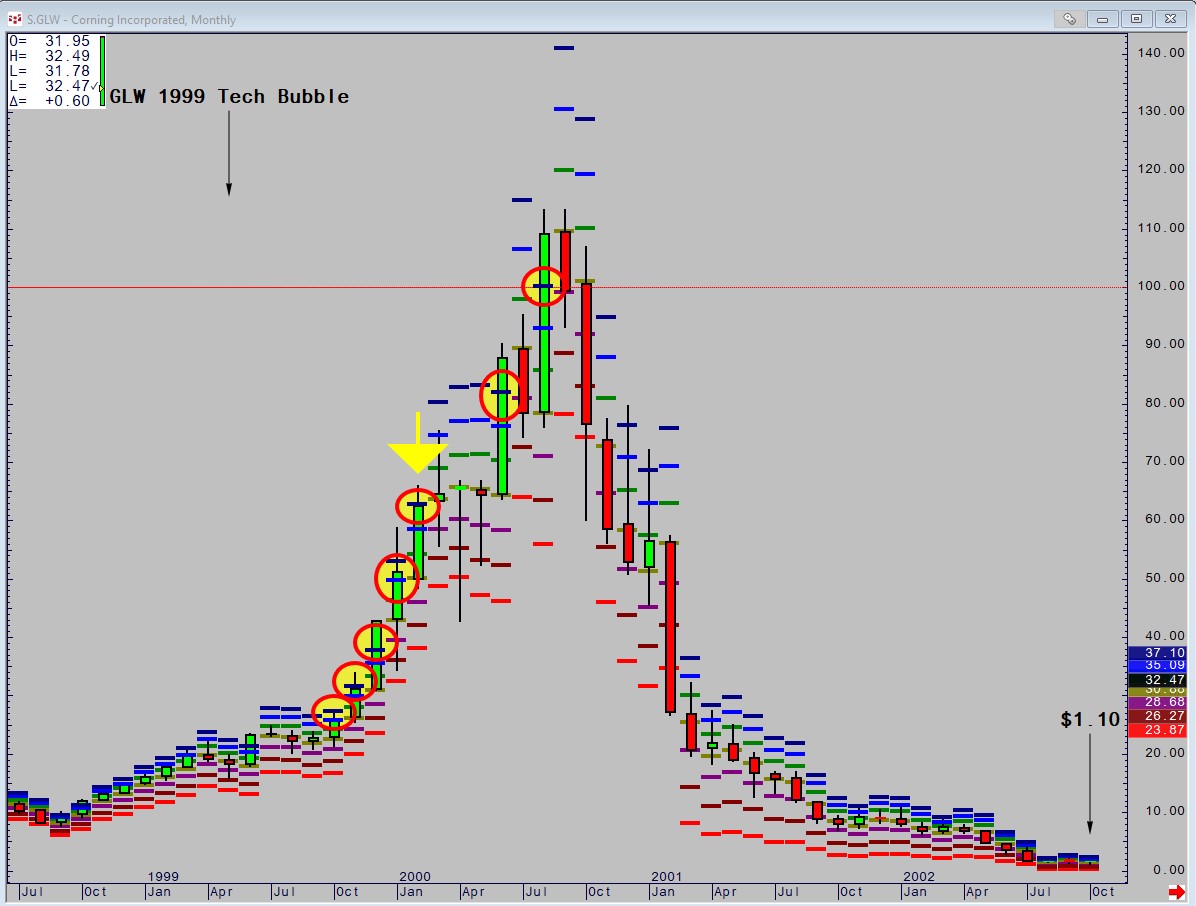Click the 0.00 price axis label

(x=1168, y=869)
